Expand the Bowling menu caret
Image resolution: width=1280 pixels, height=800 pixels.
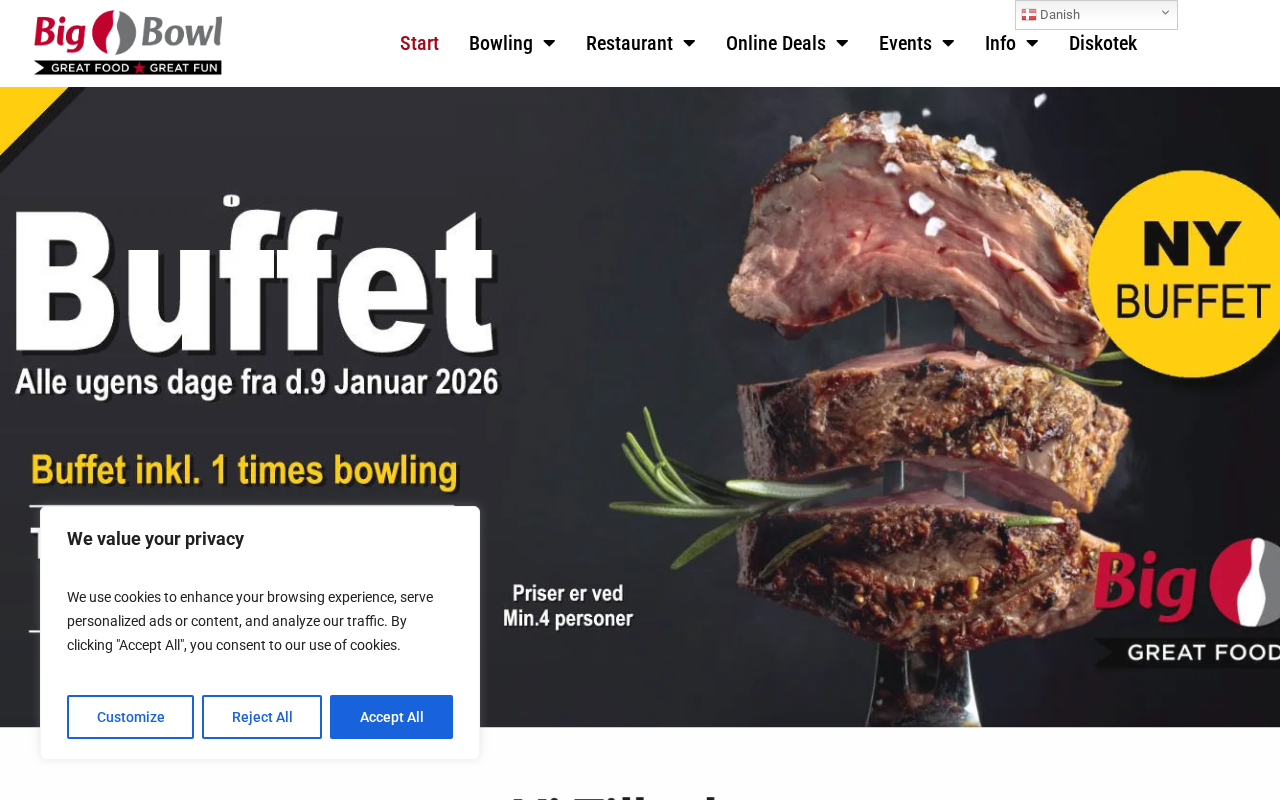coord(549,43)
